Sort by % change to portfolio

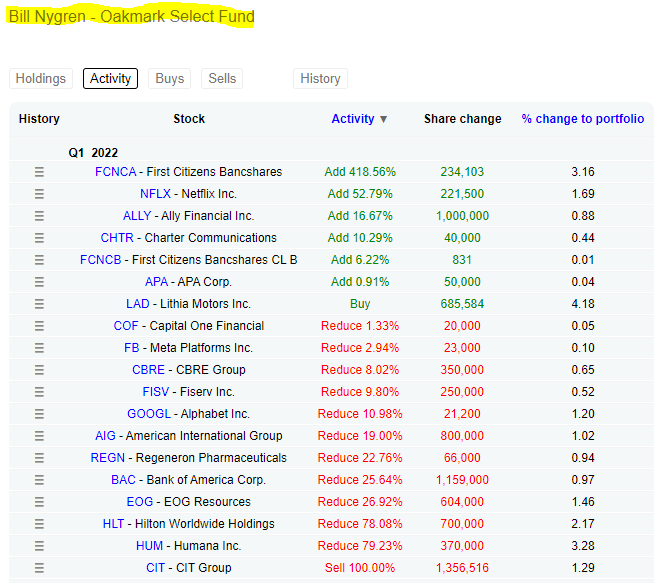(x=583, y=119)
